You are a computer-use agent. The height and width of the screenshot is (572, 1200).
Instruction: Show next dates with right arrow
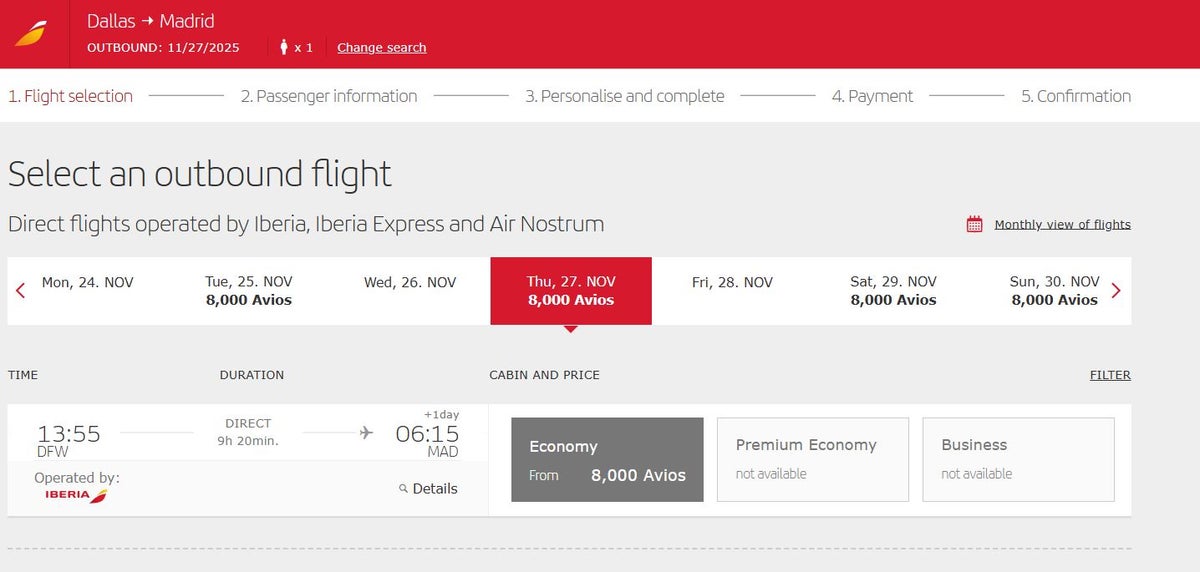(x=1116, y=291)
